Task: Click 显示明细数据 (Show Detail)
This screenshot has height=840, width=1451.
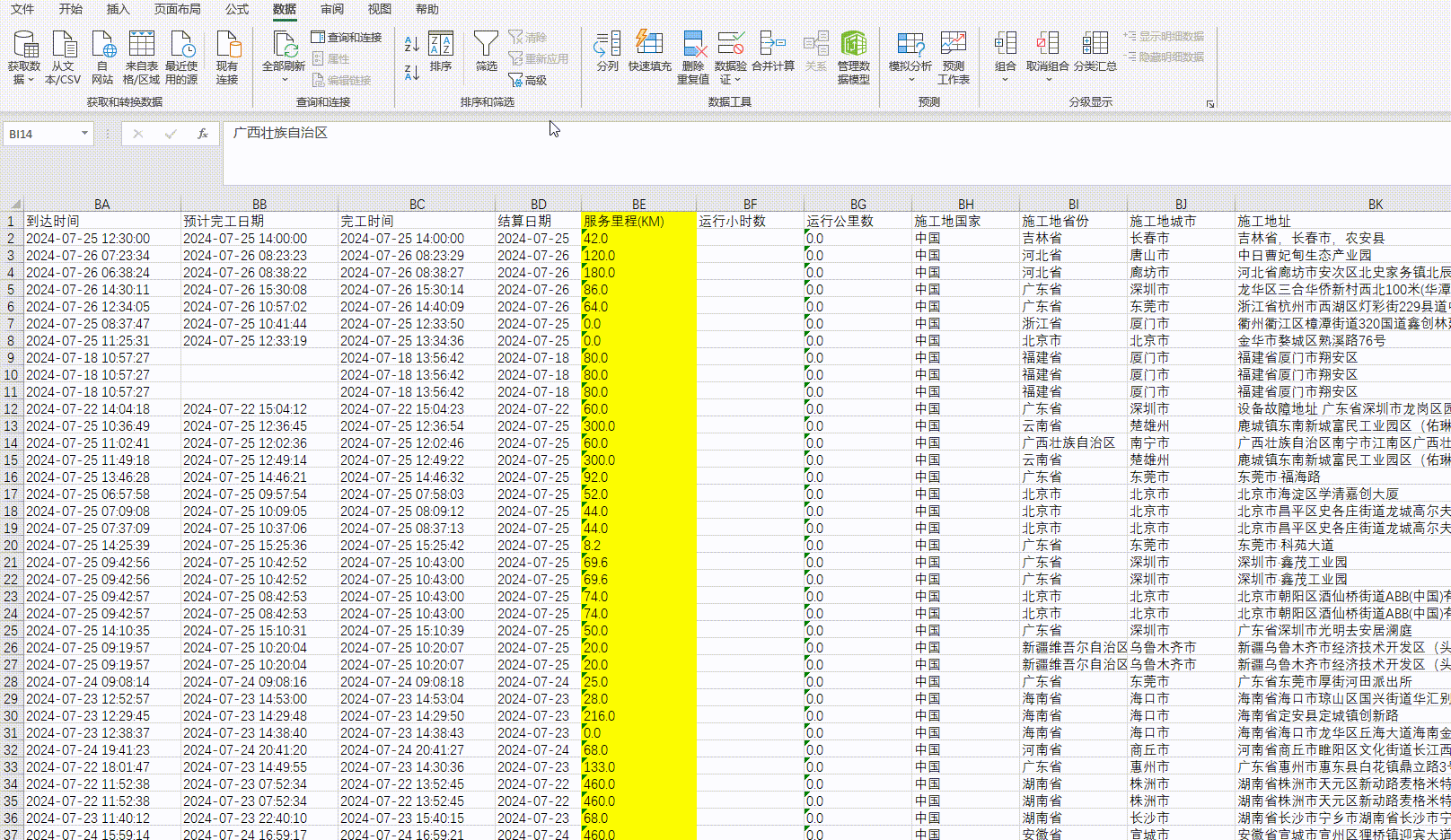Action: [1164, 36]
